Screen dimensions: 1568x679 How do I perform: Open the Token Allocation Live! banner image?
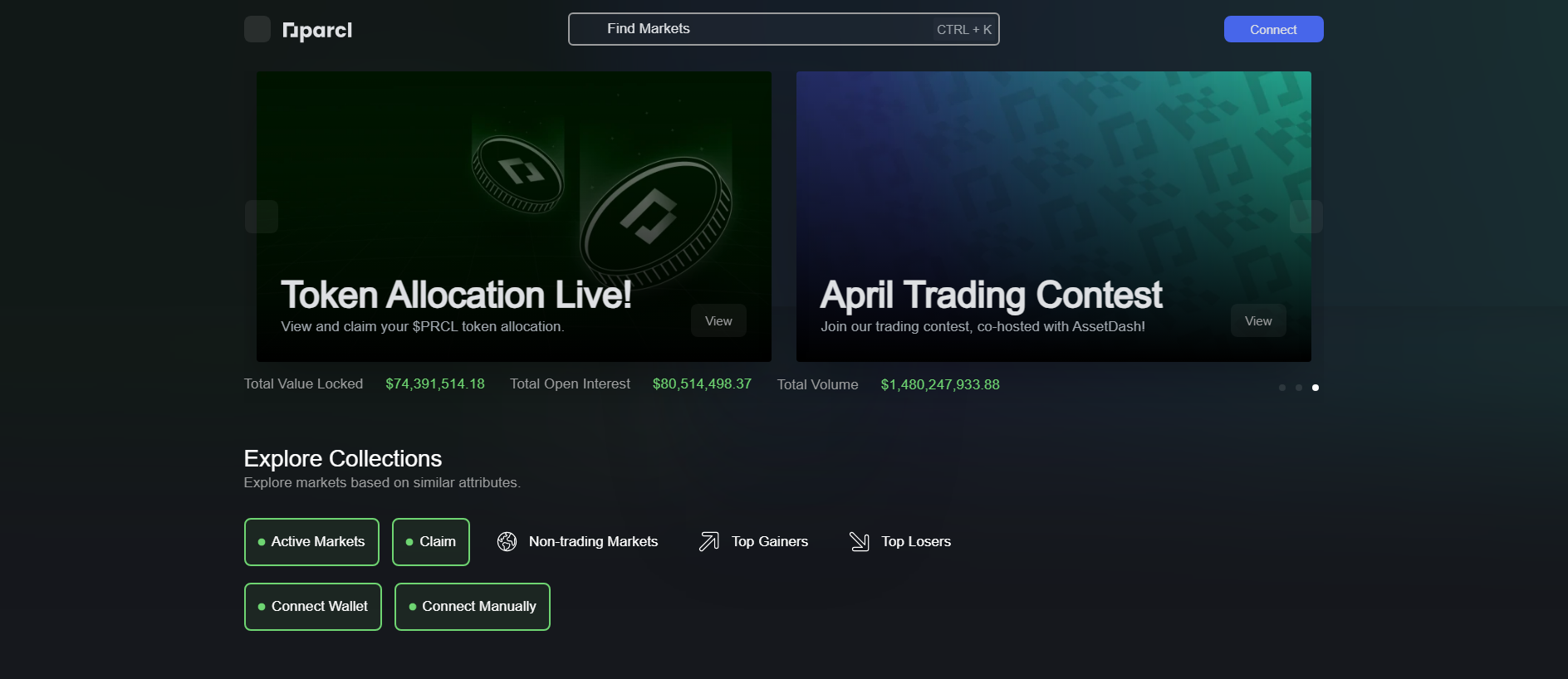514,217
